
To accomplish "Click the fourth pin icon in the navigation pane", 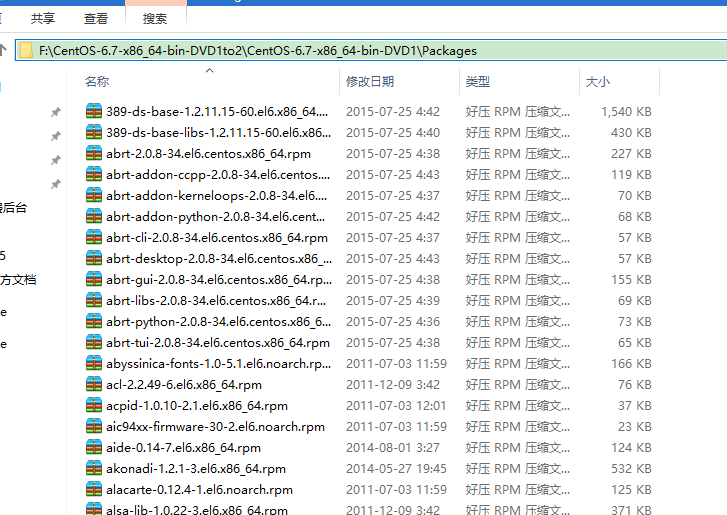I will [x=56, y=184].
